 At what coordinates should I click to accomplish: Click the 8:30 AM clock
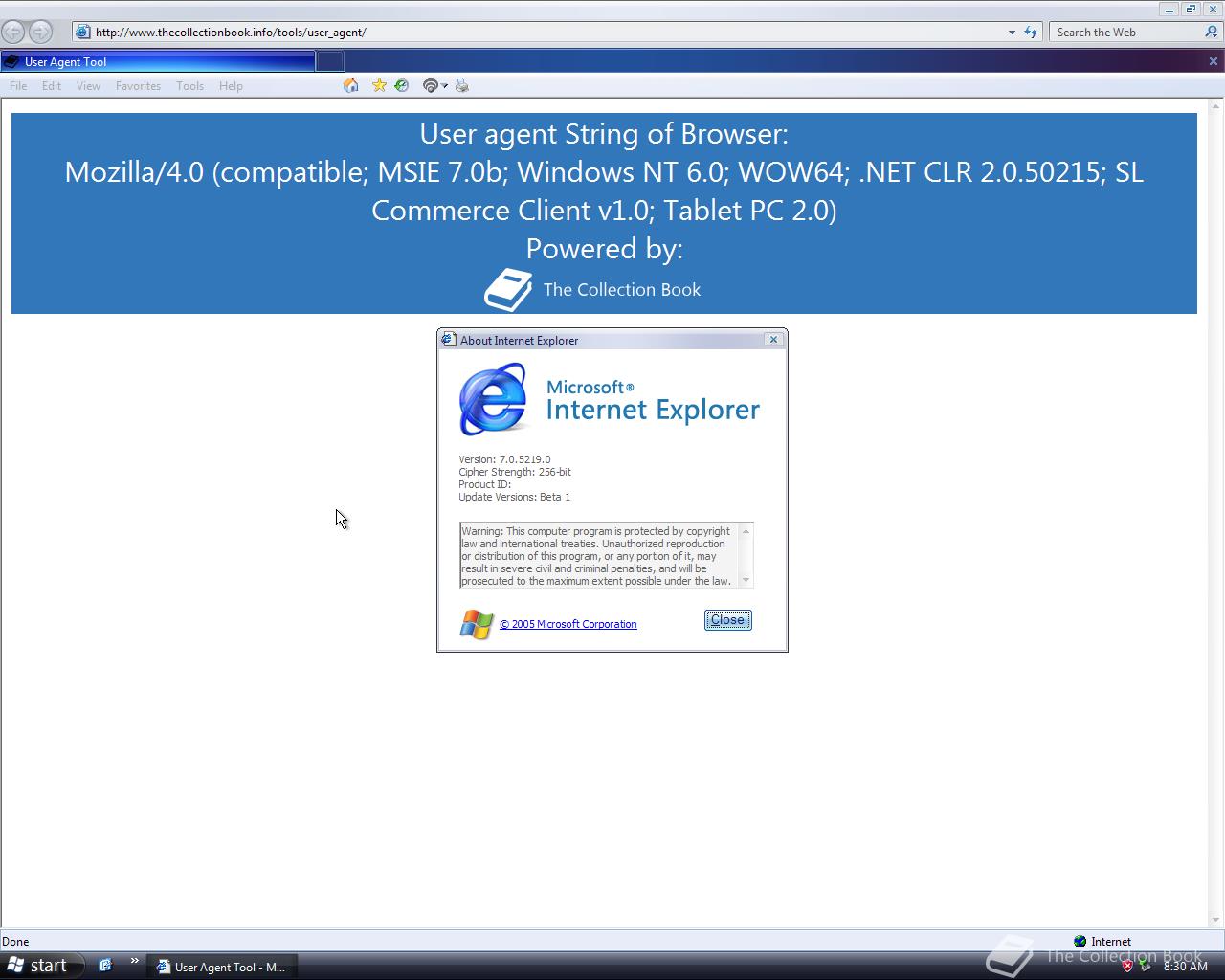(1185, 967)
